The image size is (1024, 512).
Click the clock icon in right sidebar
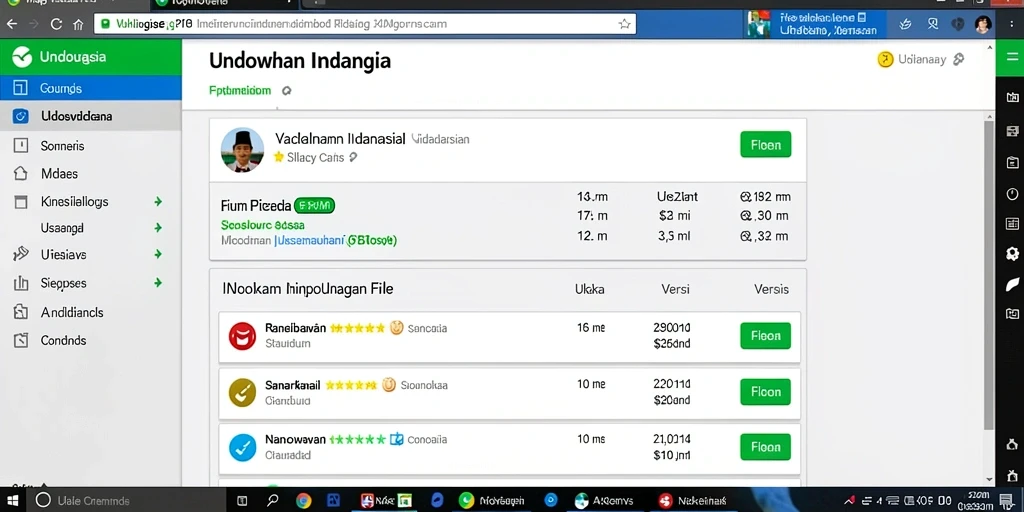tap(1012, 194)
